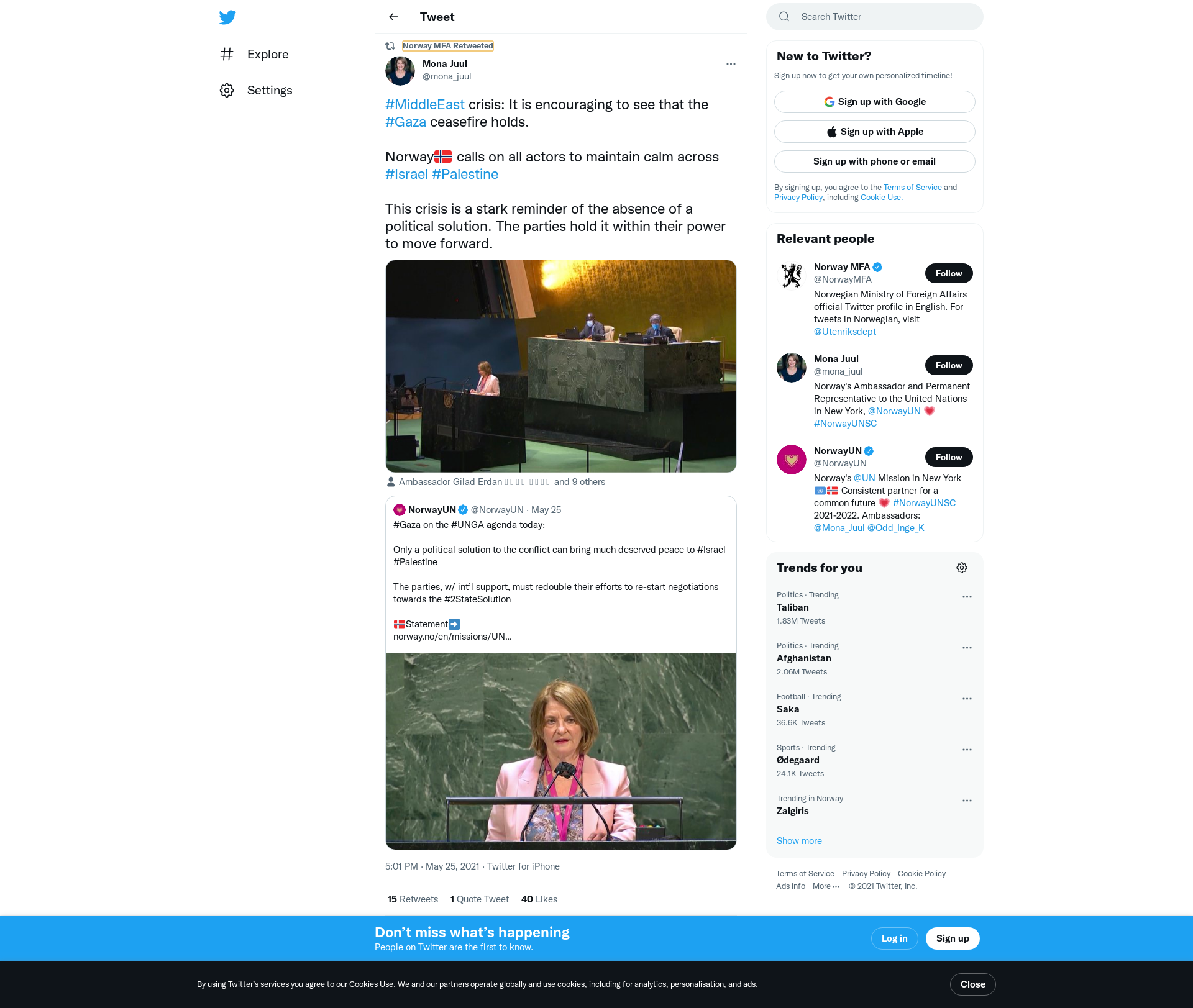Image resolution: width=1193 pixels, height=1008 pixels.
Task: Sign up with Google
Action: (x=874, y=102)
